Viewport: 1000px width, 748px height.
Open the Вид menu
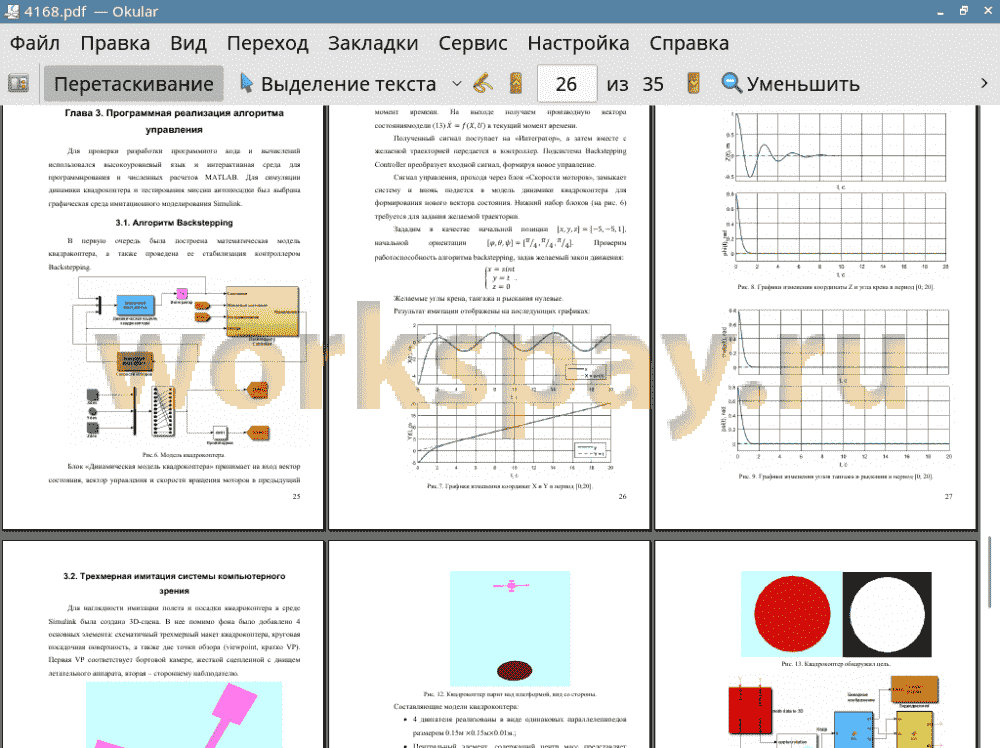pyautogui.click(x=188, y=43)
